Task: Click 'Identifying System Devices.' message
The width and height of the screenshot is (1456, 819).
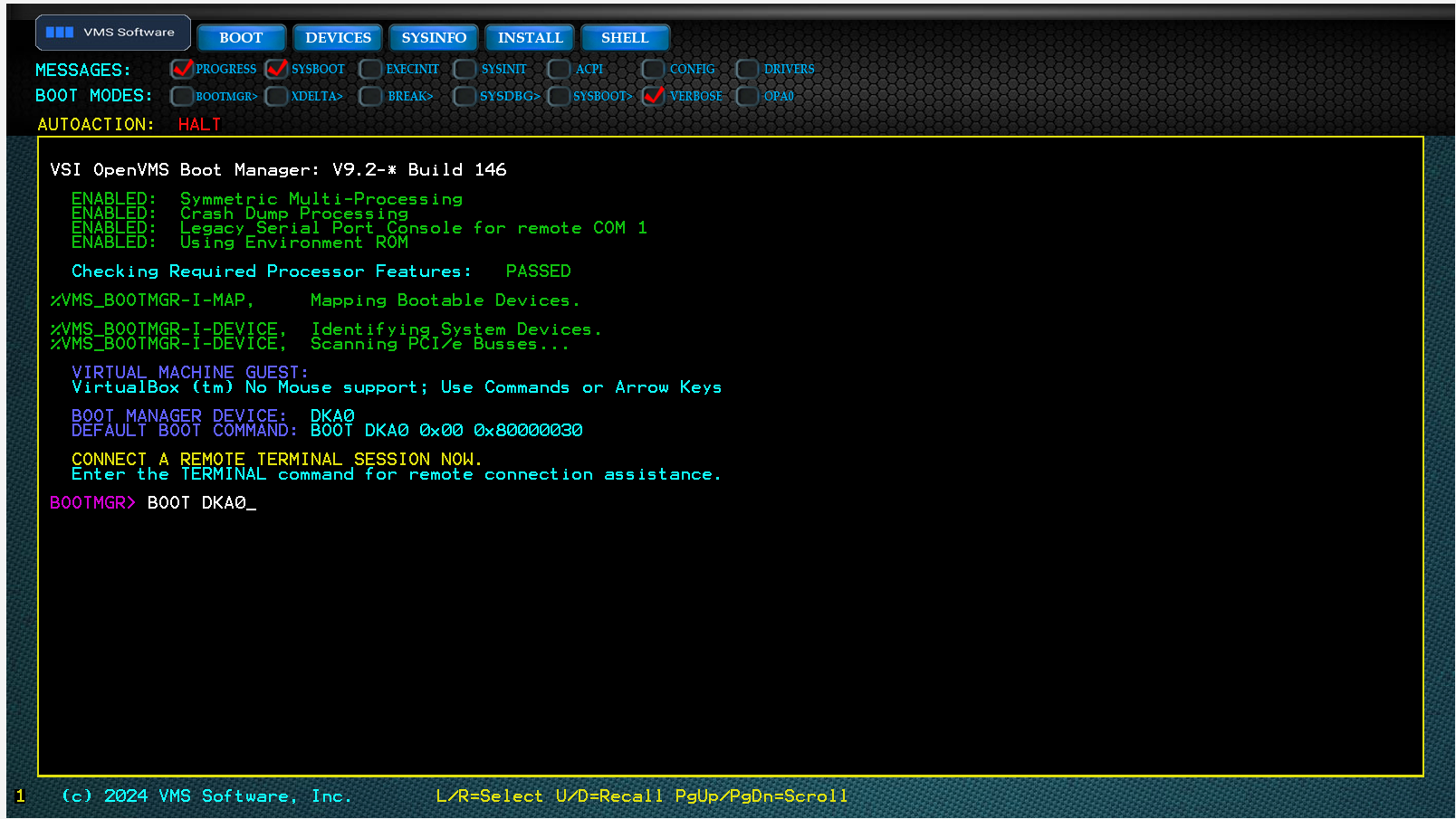Action: coord(456,329)
